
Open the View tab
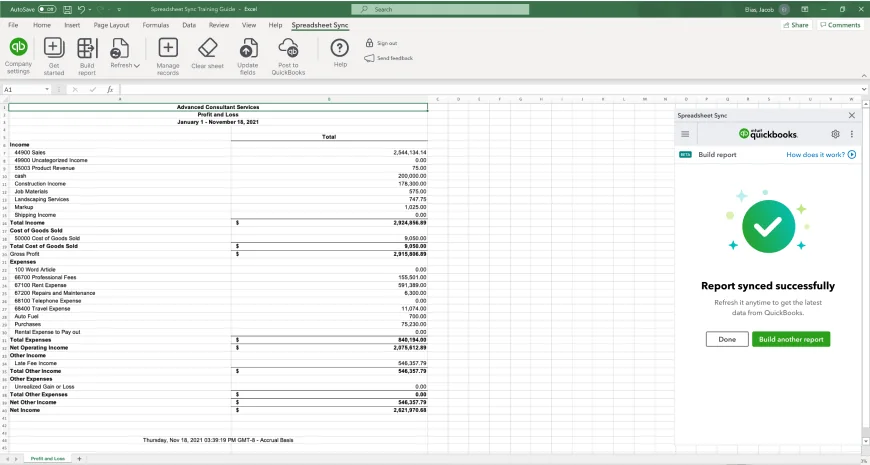pyautogui.click(x=249, y=25)
